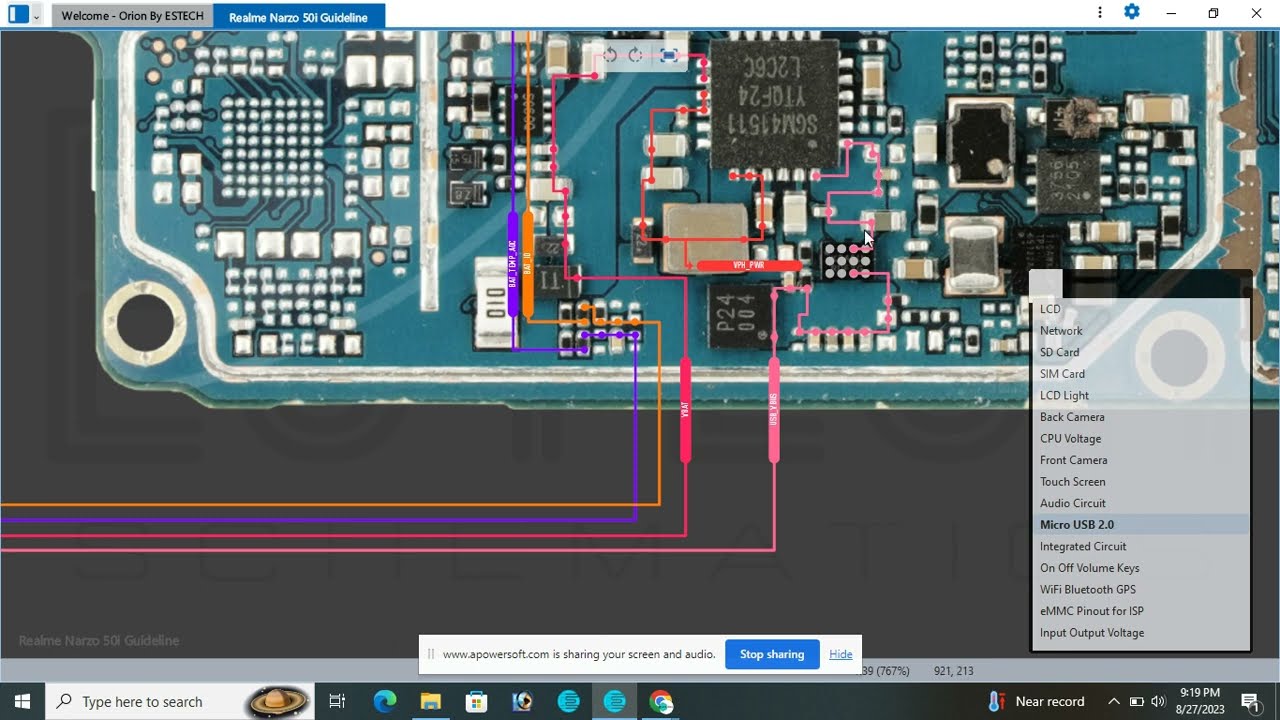Click the volume speaker tray icon
Viewport: 1280px width, 720px height.
tap(1158, 701)
